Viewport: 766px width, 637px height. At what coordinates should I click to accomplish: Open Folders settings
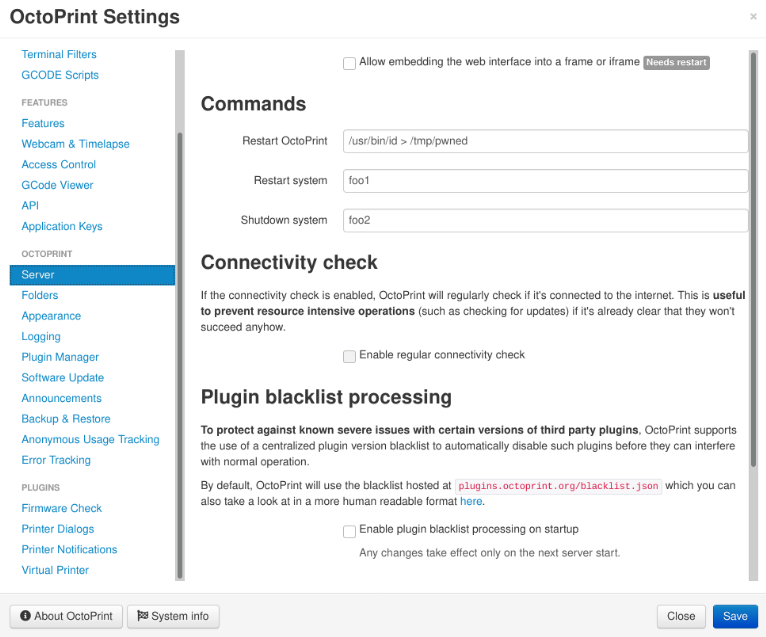point(40,295)
